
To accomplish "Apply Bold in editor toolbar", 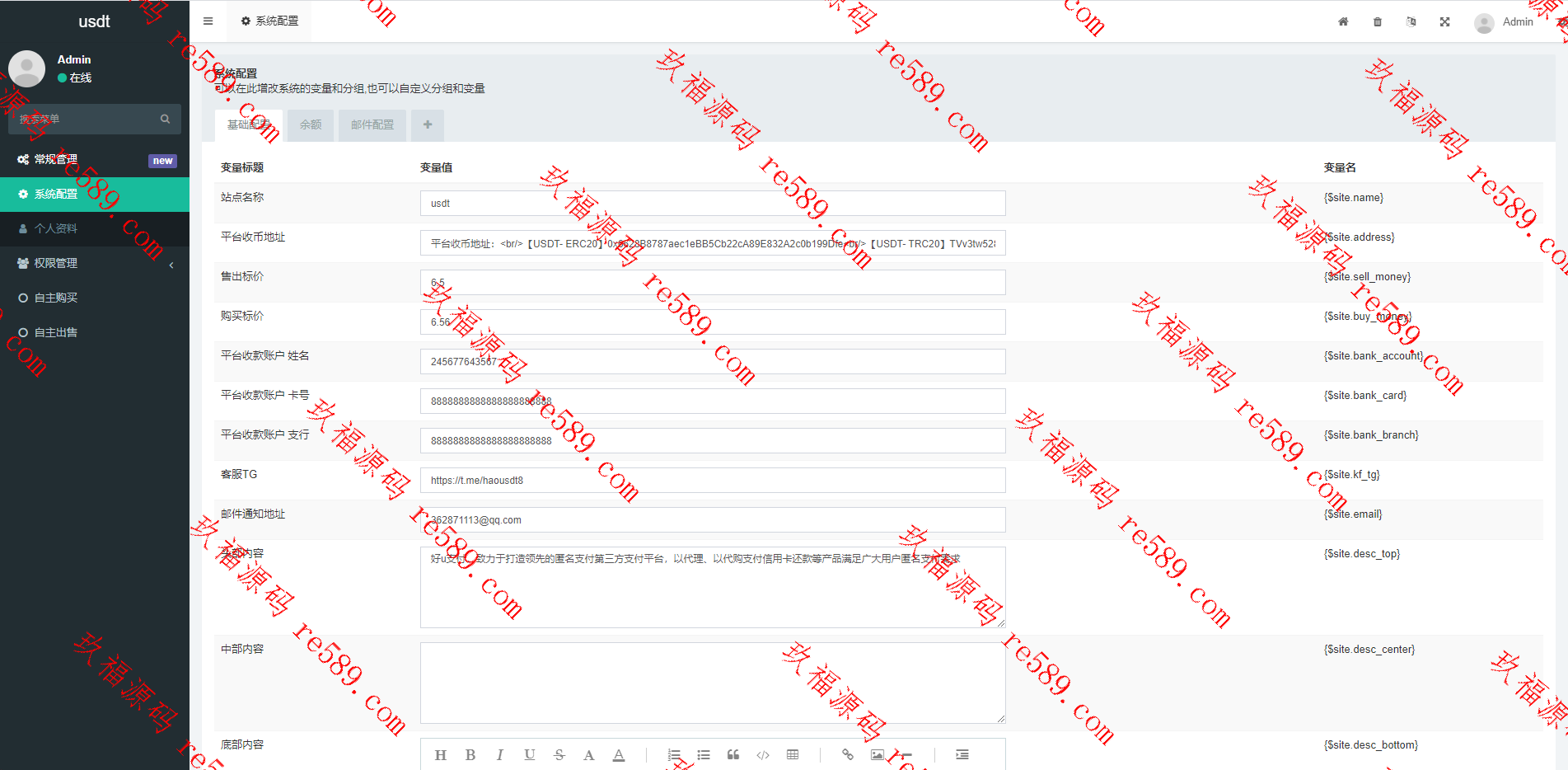I will (x=470, y=754).
